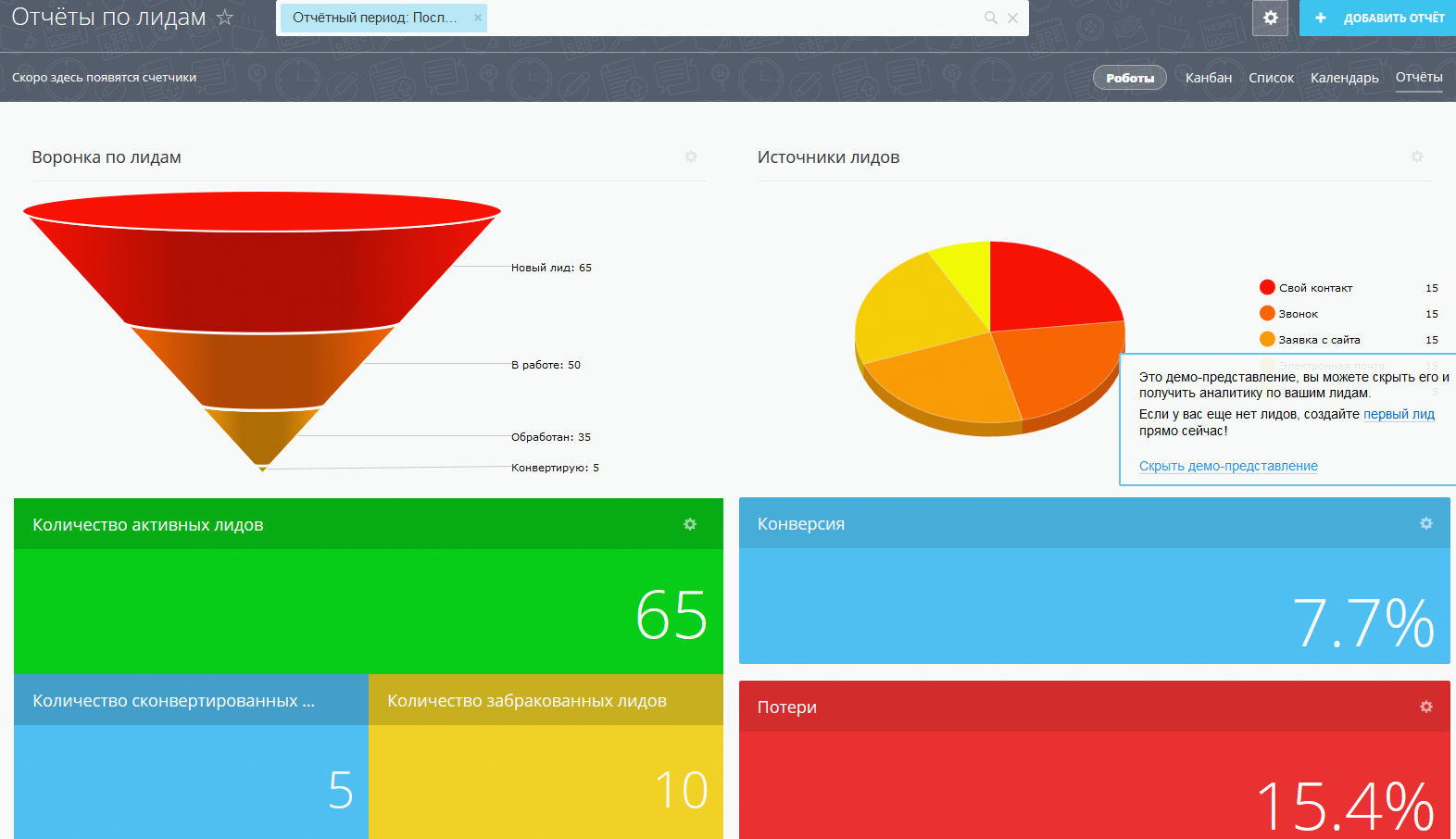Click ДОБАВИТЬ ОТЧЁТ button

(x=1377, y=18)
